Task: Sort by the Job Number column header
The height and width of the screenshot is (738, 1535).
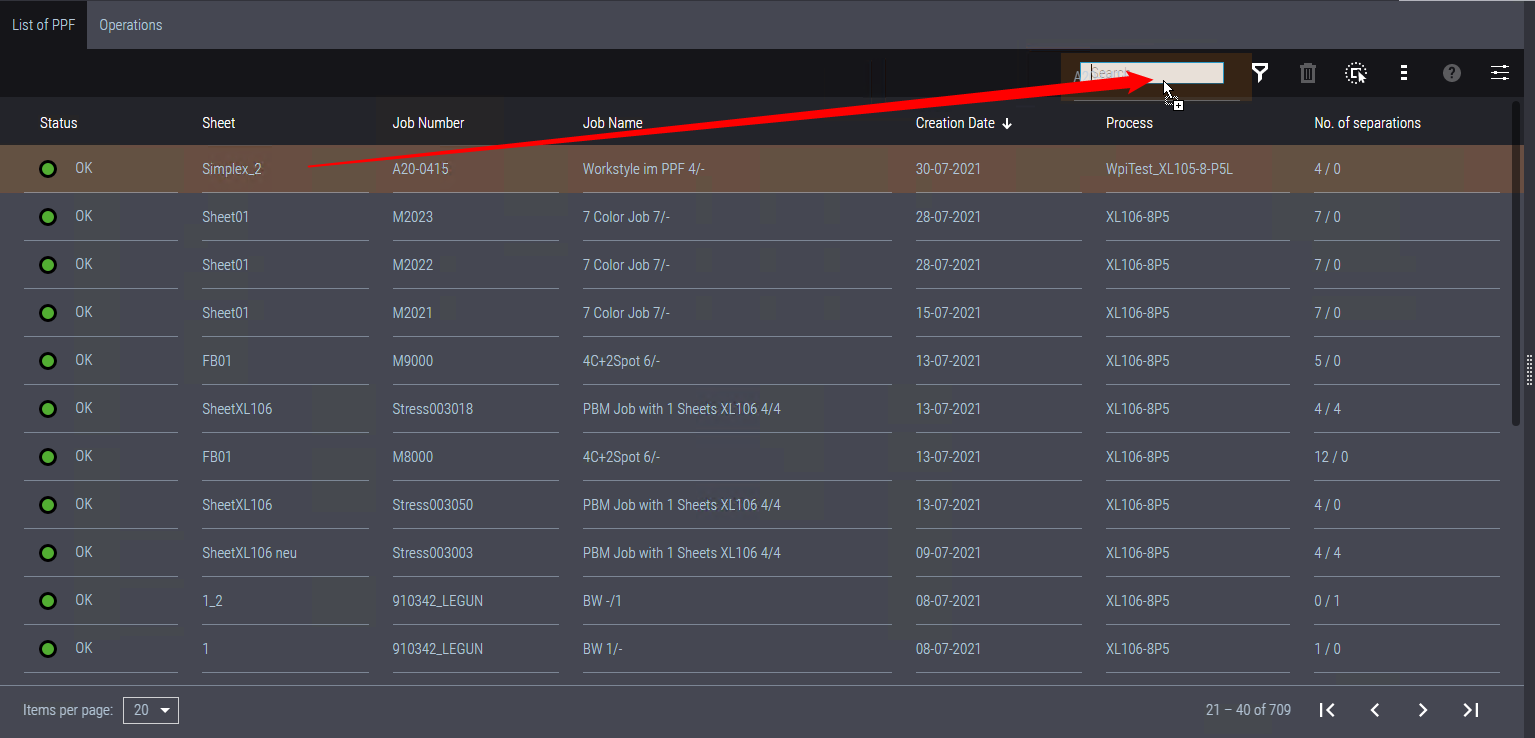Action: (428, 123)
